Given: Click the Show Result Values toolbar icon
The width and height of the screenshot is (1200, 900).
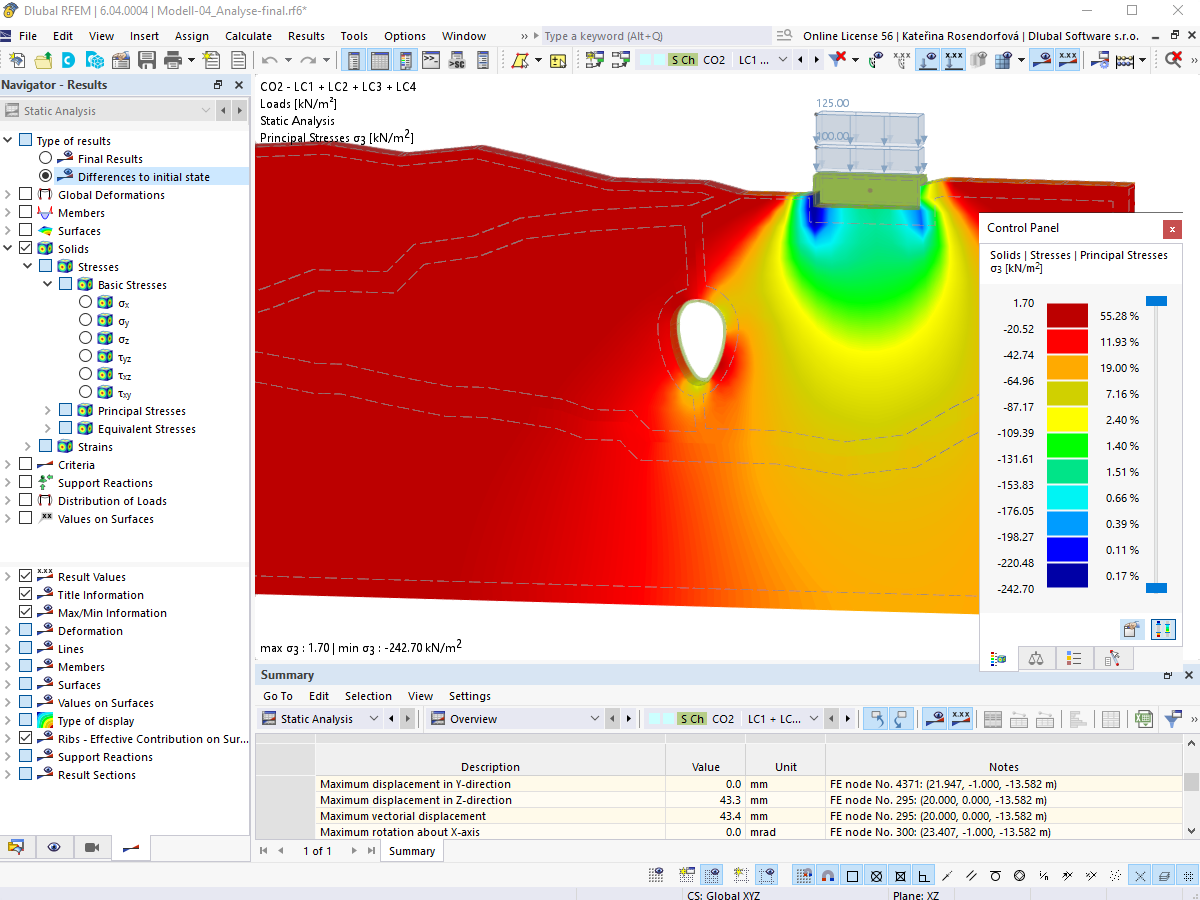Looking at the screenshot, I should [1066, 59].
